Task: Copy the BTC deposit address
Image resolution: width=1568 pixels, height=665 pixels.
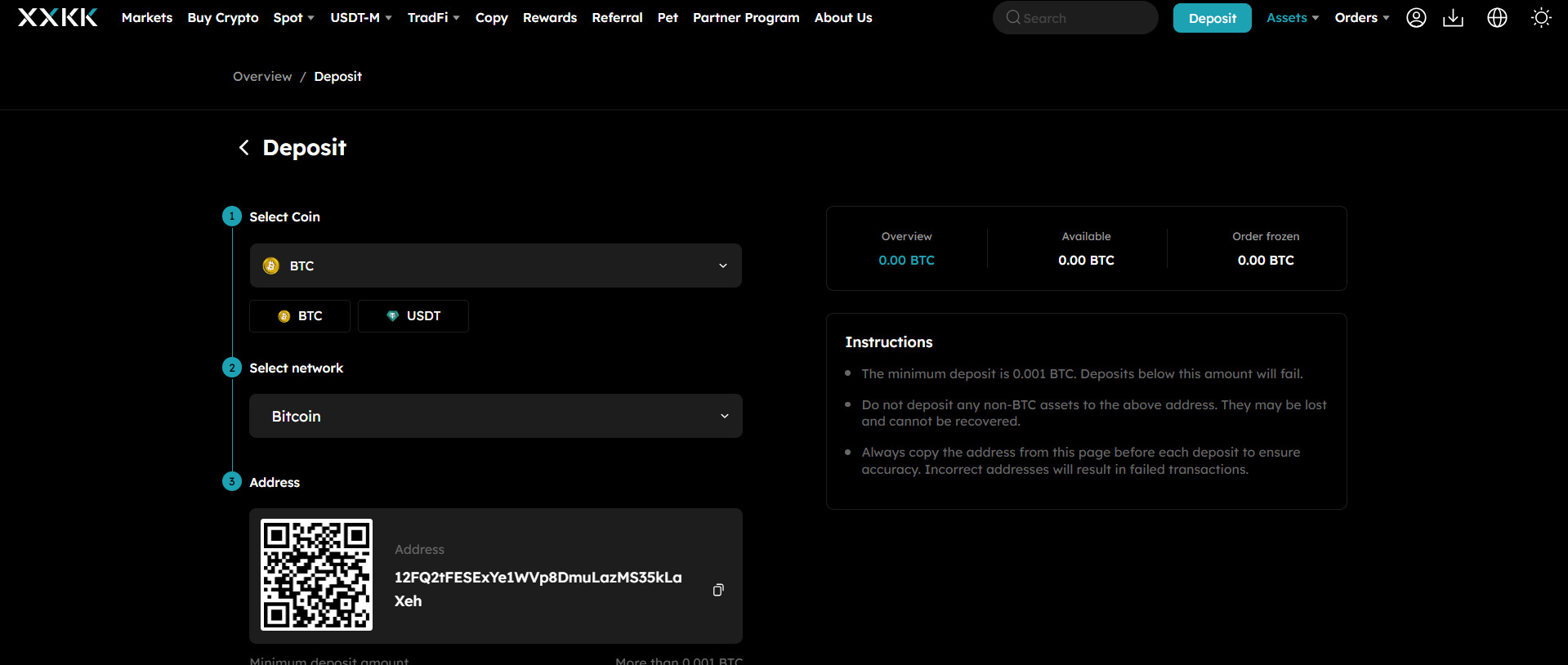Action: (718, 590)
